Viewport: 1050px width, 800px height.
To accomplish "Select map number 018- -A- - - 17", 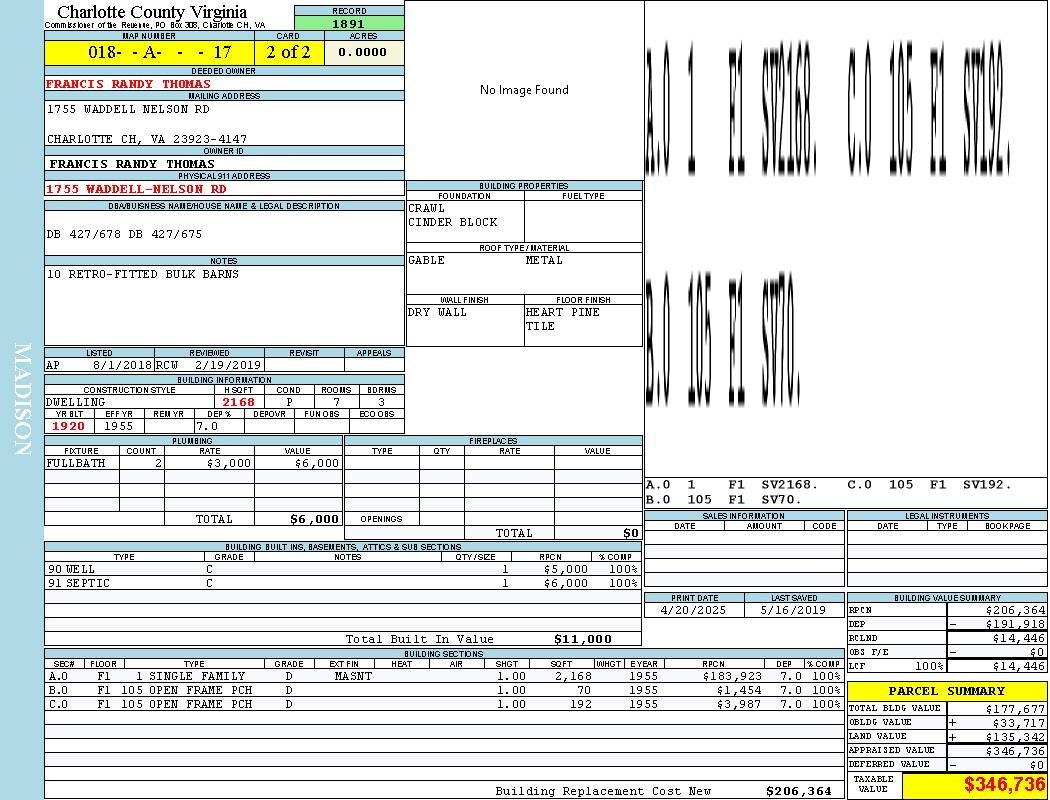I will point(159,52).
